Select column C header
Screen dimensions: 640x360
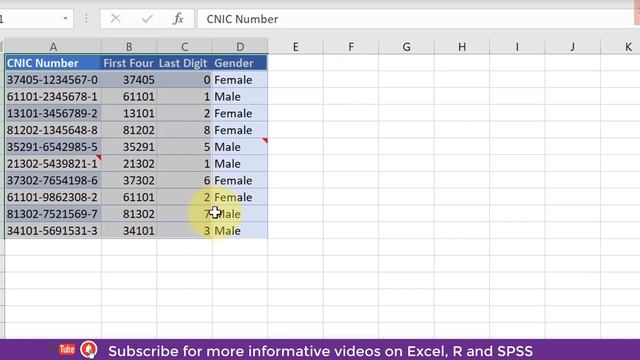point(184,47)
